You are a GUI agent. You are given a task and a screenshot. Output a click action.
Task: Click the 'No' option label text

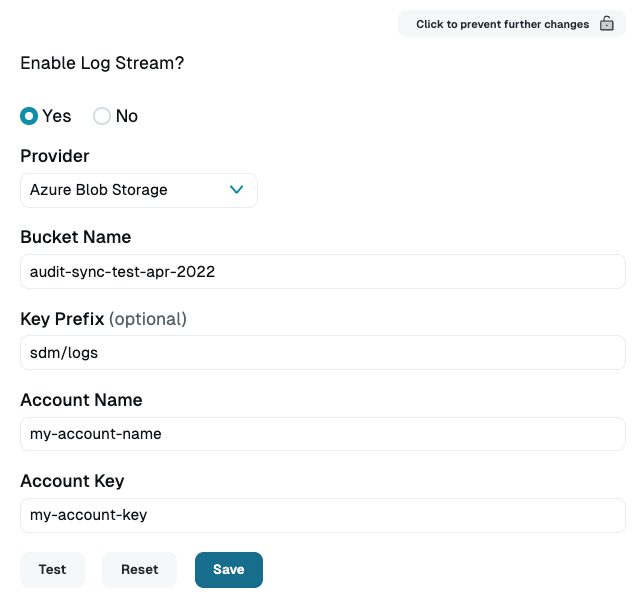(x=127, y=116)
